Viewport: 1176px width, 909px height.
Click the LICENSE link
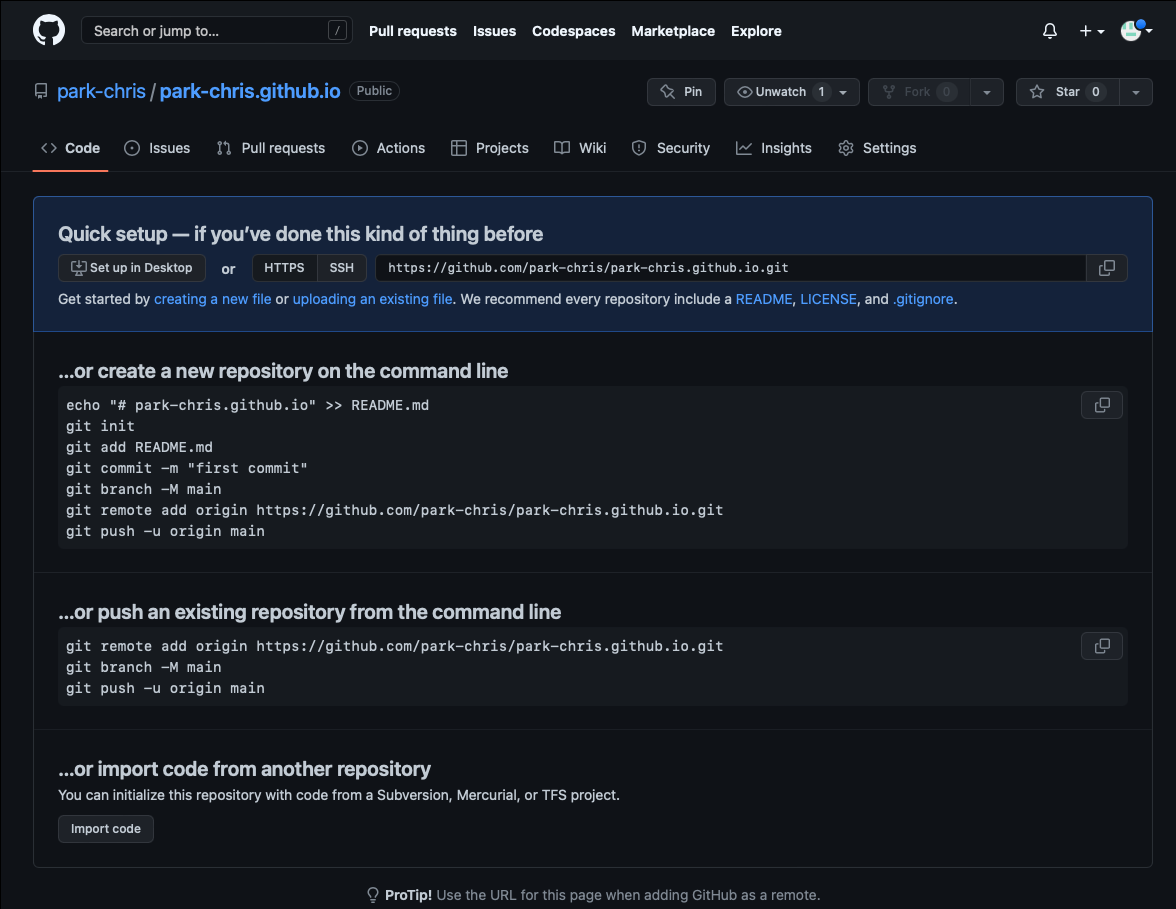(828, 299)
